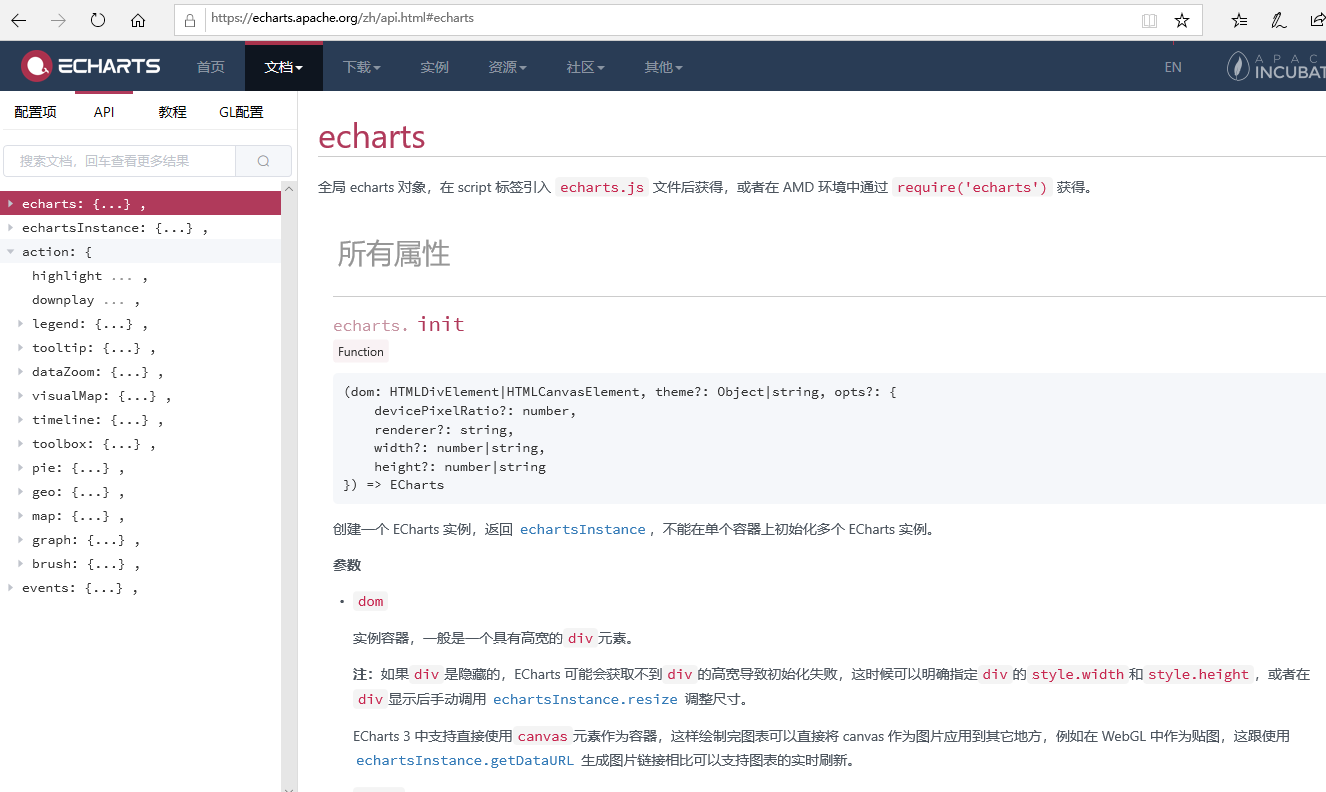Open reading view icon in address bar
1326x792 pixels.
click(x=1150, y=20)
